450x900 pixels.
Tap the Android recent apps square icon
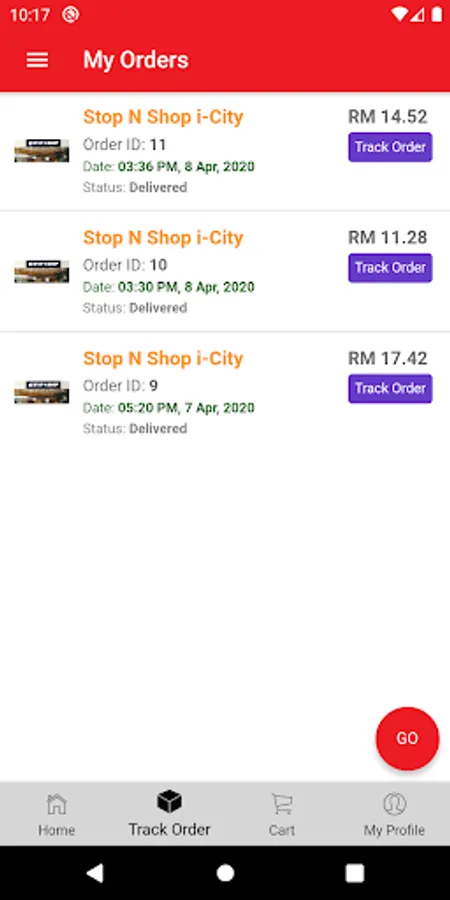355,873
